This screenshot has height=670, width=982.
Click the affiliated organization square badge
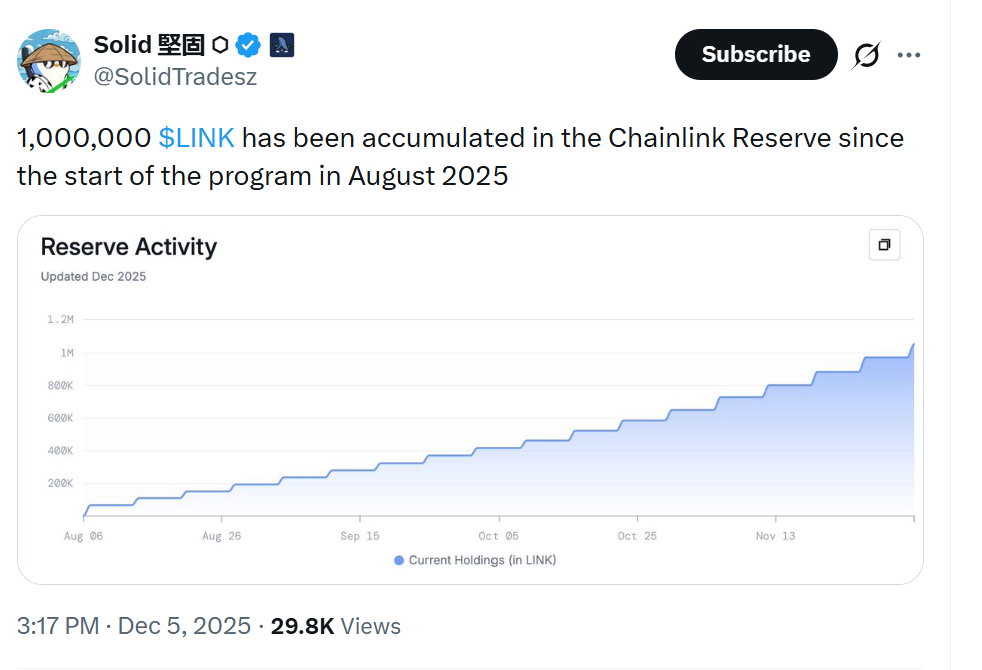coord(281,45)
